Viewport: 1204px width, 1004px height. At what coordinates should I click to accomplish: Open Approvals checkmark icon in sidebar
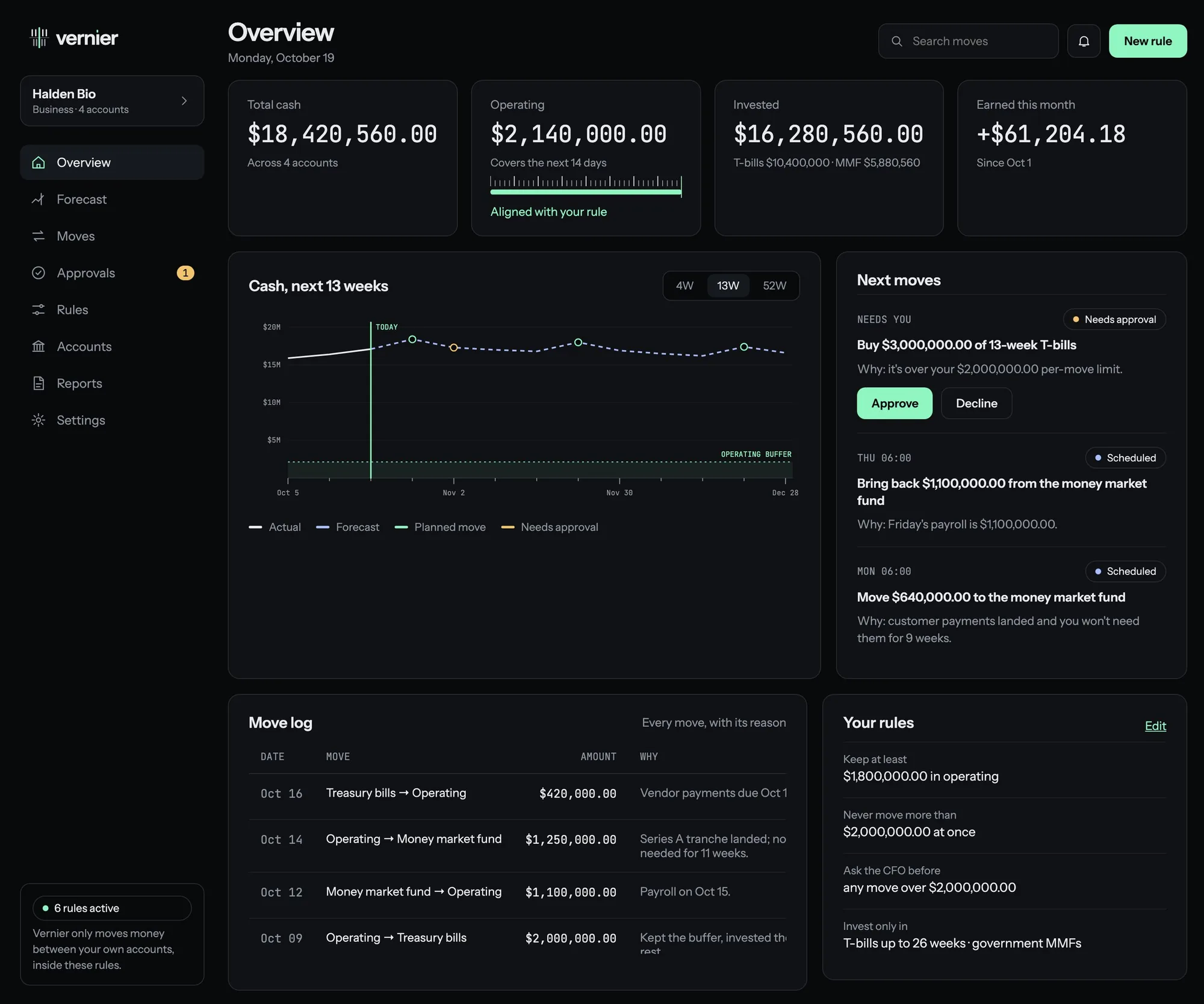point(39,273)
